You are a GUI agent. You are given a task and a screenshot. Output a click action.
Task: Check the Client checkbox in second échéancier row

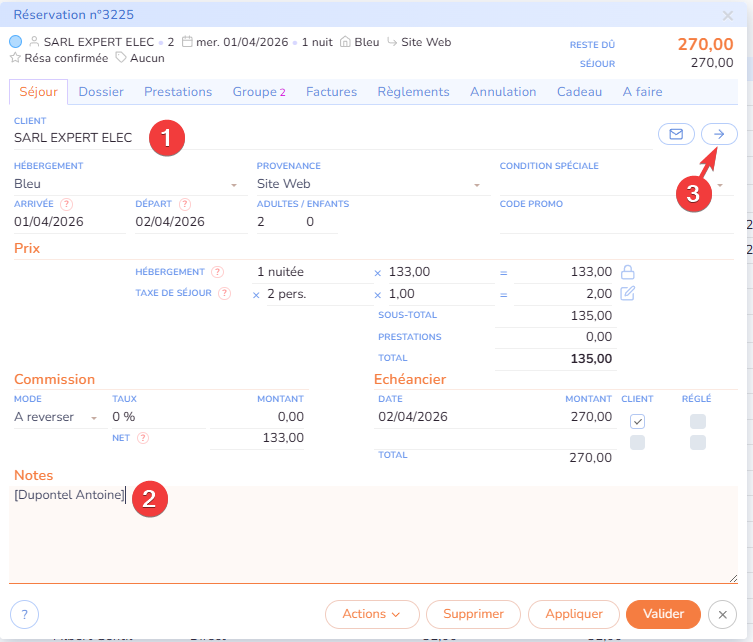pyautogui.click(x=637, y=442)
